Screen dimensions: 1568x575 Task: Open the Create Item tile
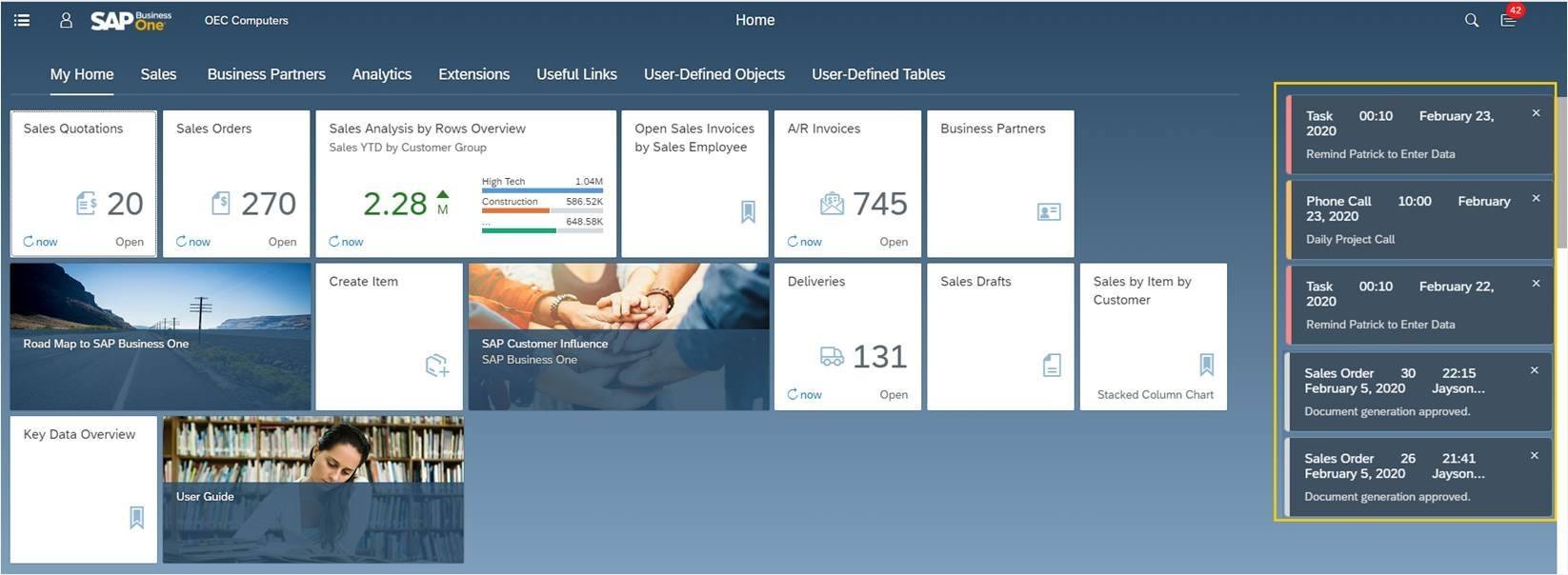coord(390,337)
